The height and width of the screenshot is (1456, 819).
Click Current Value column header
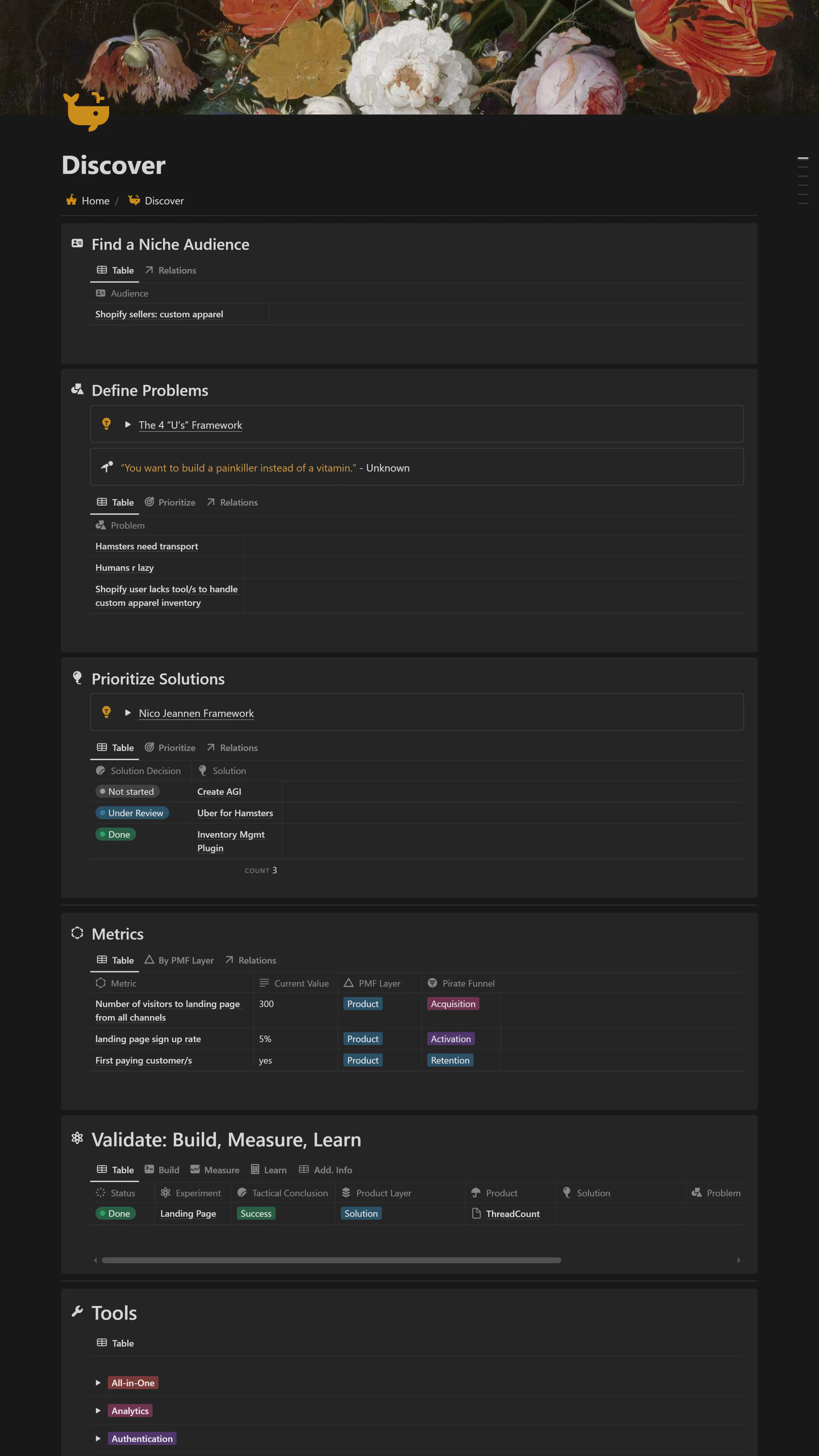click(294, 983)
